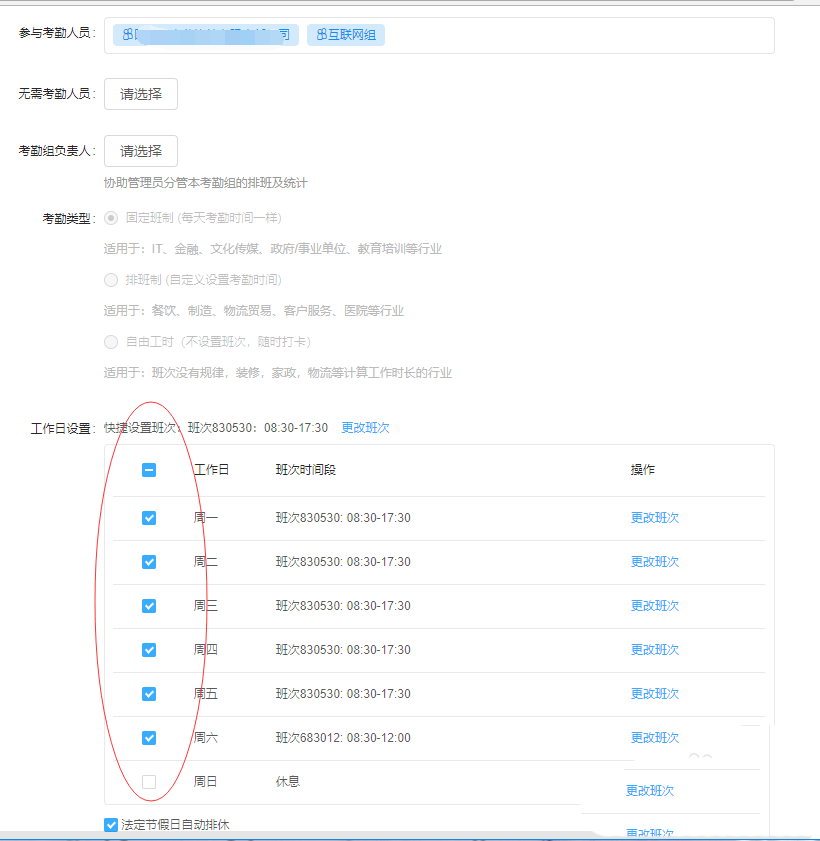Open 请选择 for 考勤组负责人
The width and height of the screenshot is (820, 841).
click(x=140, y=151)
